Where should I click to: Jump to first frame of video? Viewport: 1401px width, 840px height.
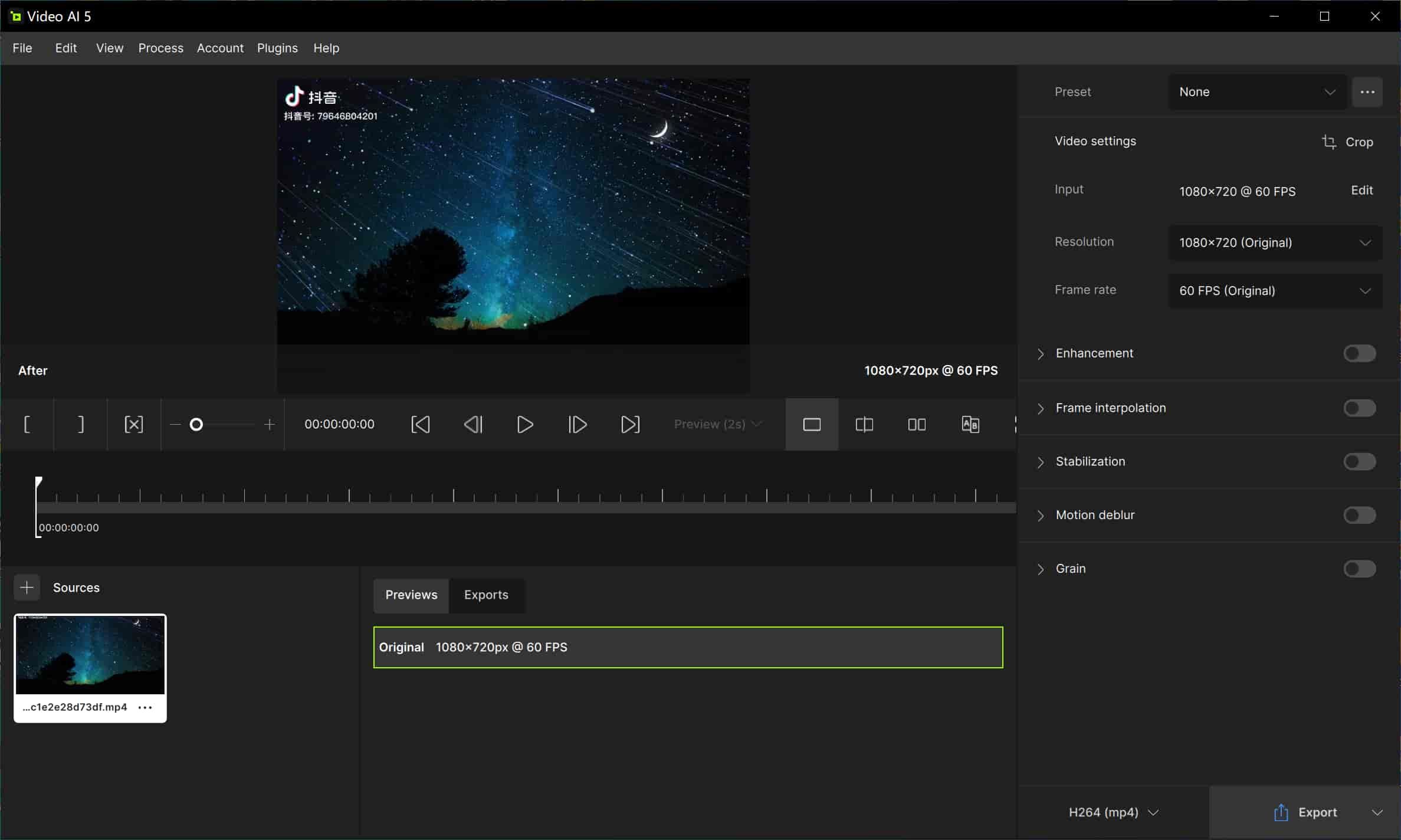420,424
